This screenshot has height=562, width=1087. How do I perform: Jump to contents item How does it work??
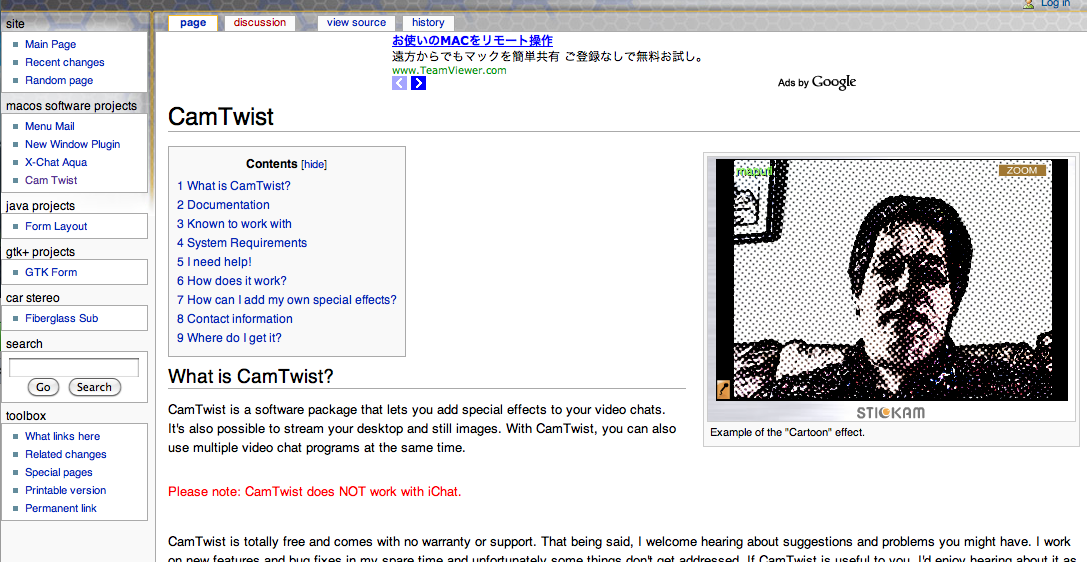232,281
